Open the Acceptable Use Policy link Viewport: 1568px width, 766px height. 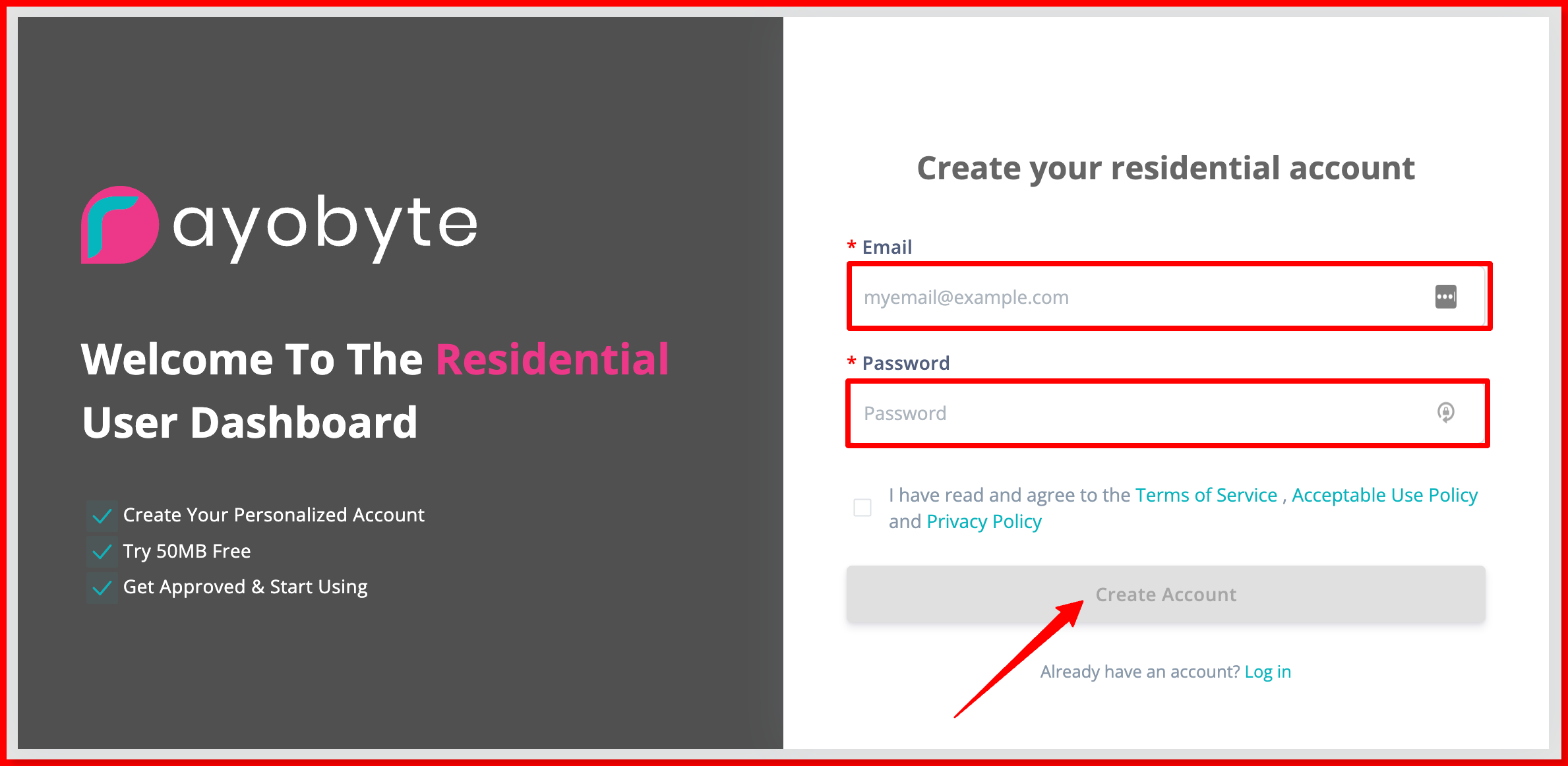tap(1385, 495)
